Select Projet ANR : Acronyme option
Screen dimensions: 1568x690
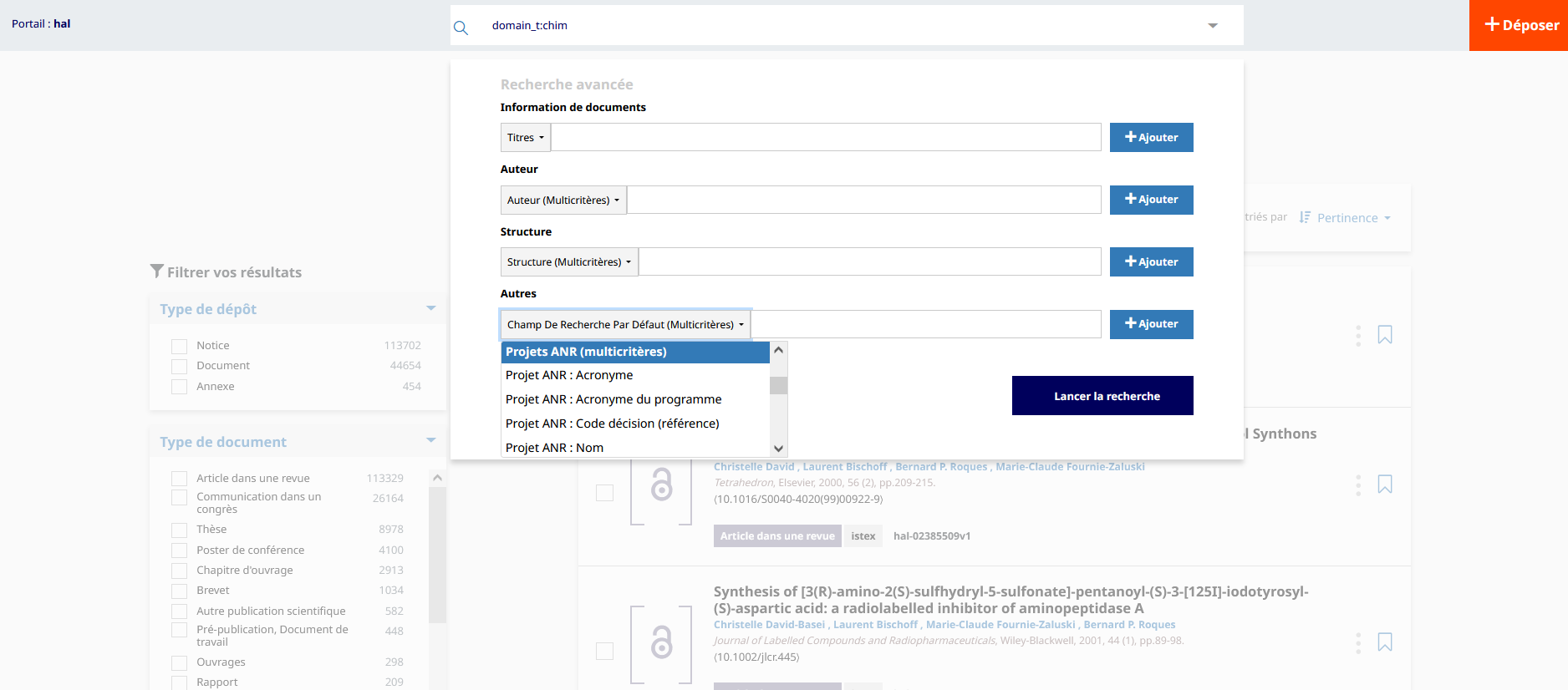635,375
